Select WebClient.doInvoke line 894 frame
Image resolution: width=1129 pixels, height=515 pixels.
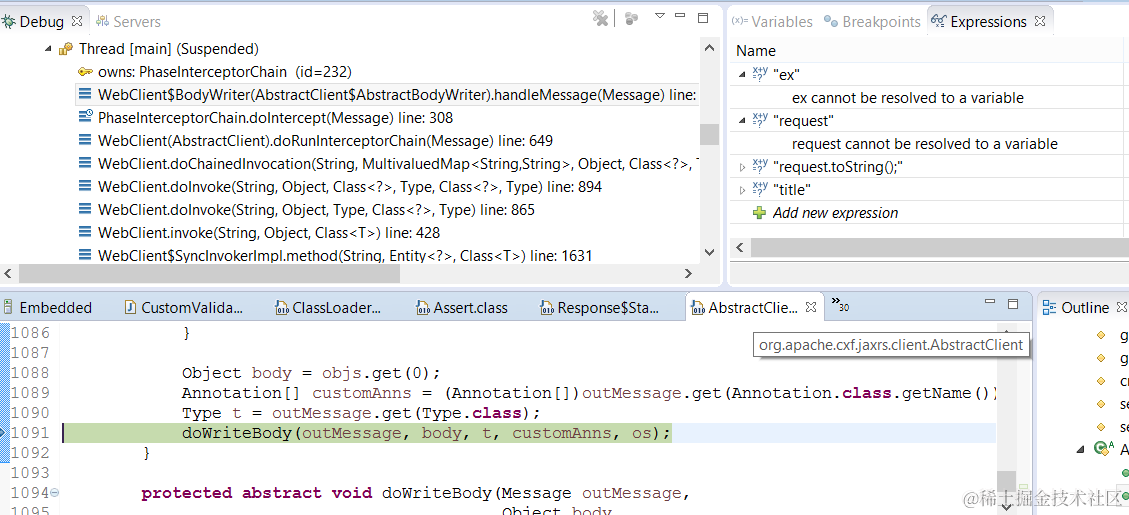pyautogui.click(x=350, y=187)
